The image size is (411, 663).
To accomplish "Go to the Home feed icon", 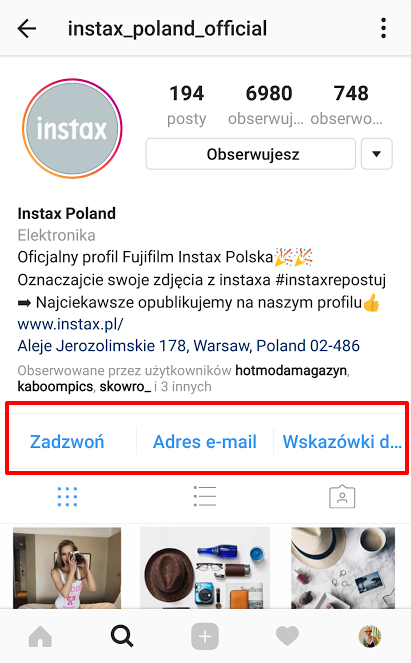I will coord(40,636).
